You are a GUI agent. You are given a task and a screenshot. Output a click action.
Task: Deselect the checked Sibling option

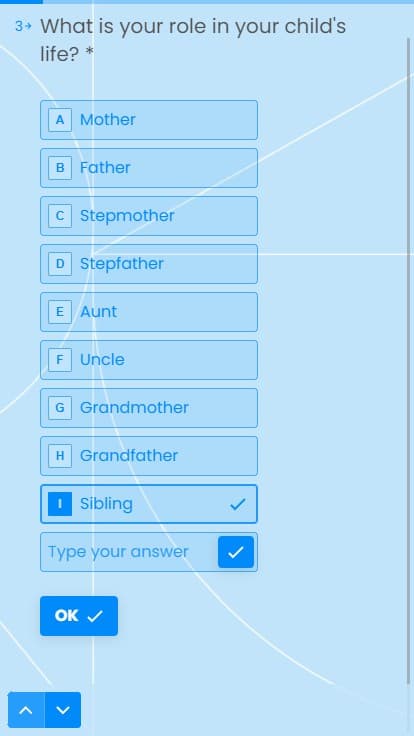click(x=149, y=504)
